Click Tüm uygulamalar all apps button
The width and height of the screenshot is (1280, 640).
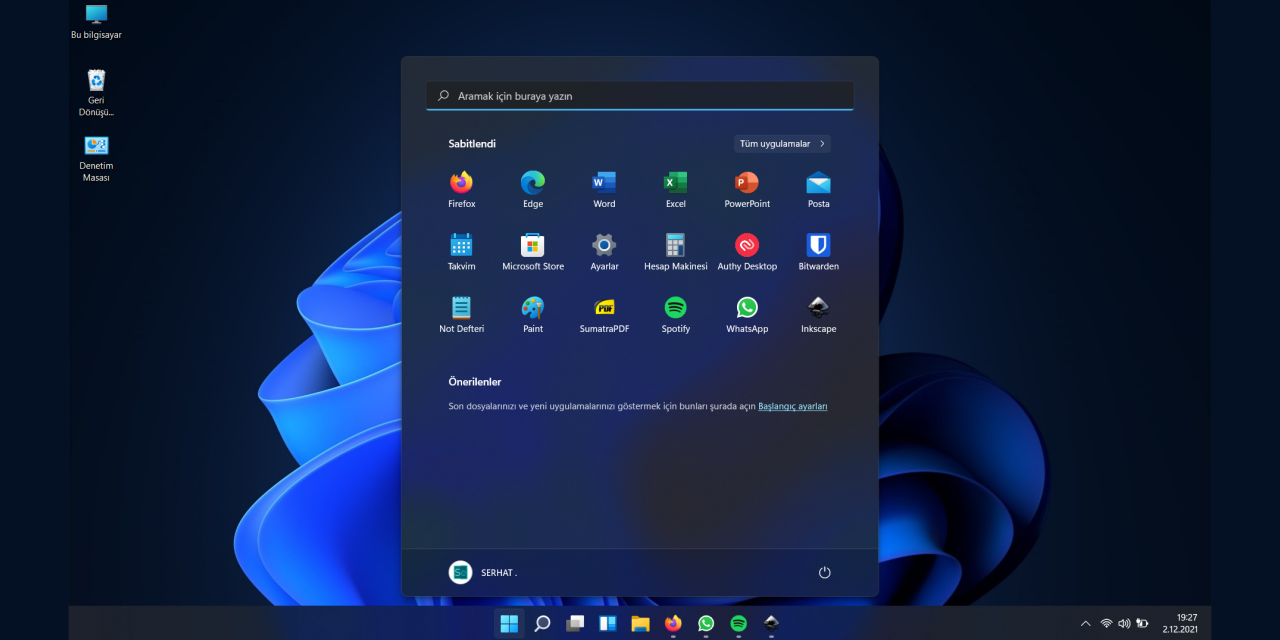(782, 144)
